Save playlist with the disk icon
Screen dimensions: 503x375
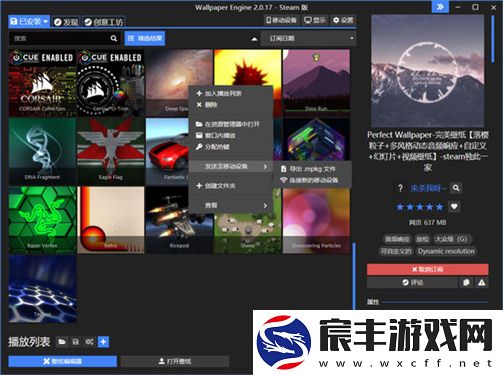pos(76,342)
